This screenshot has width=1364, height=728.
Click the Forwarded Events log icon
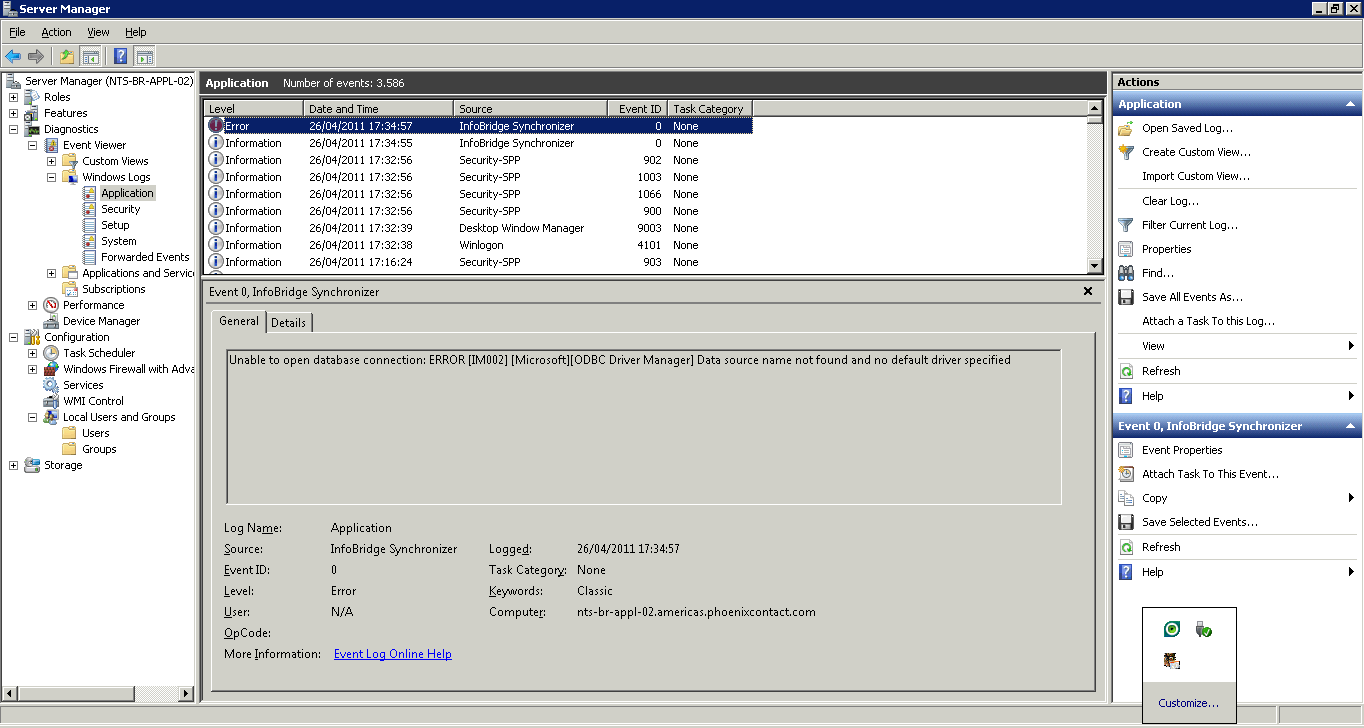point(90,257)
